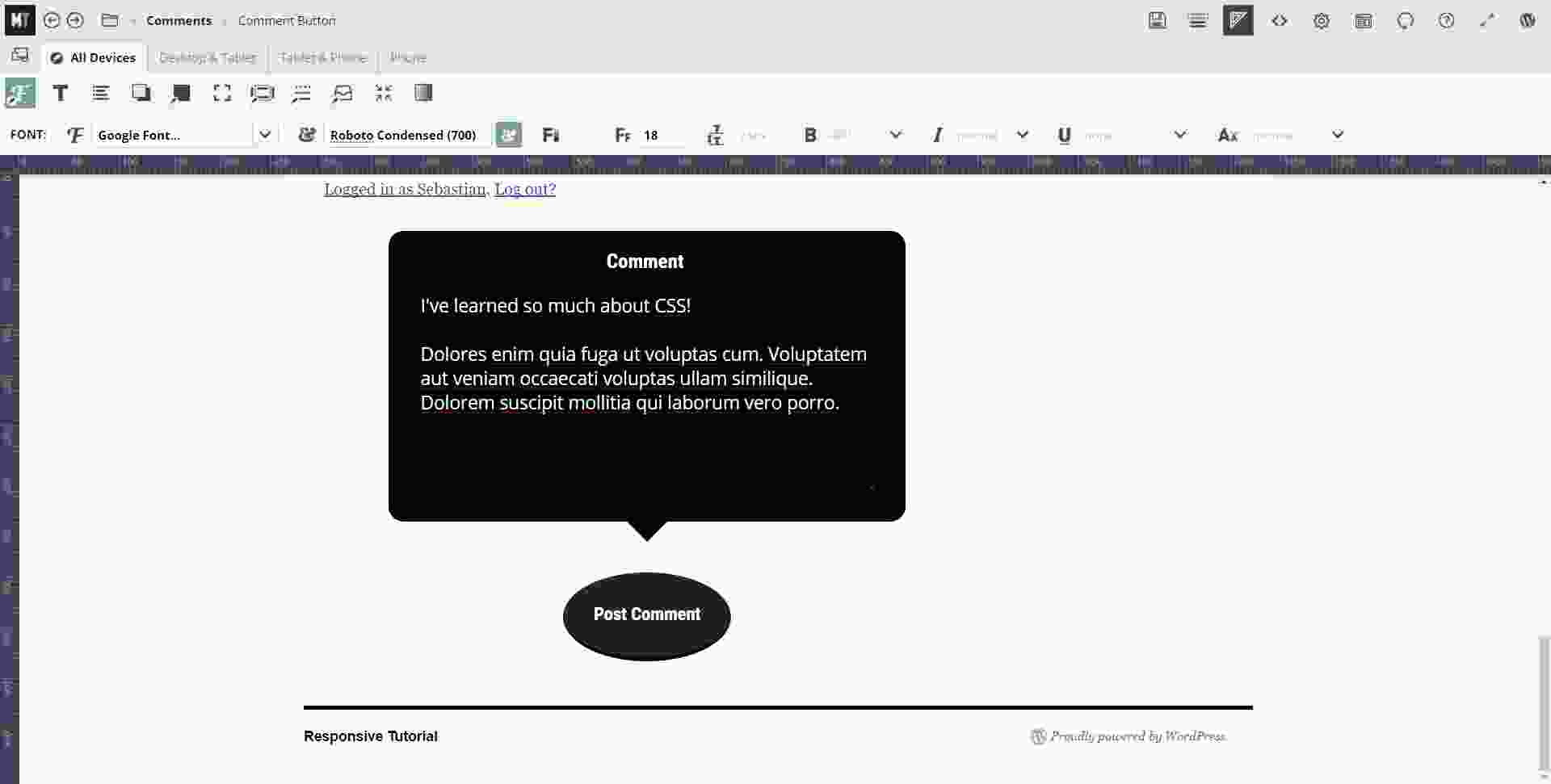This screenshot has width=1551, height=784.
Task: Toggle the highlighted Font property group icon
Action: [x=20, y=93]
